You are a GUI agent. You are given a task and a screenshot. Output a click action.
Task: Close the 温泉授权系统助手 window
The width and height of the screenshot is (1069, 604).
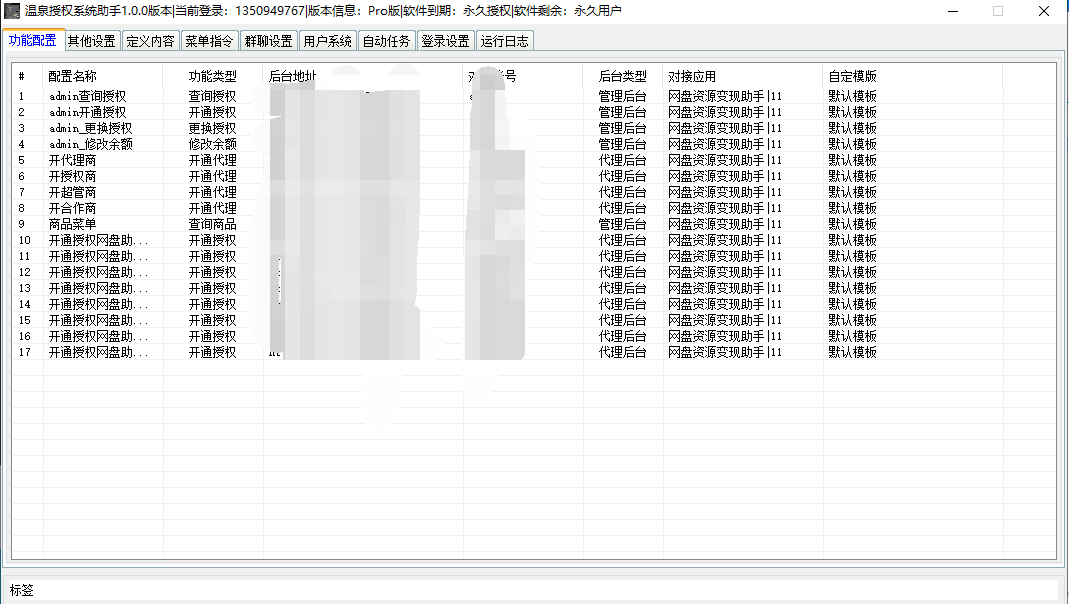(x=1043, y=11)
